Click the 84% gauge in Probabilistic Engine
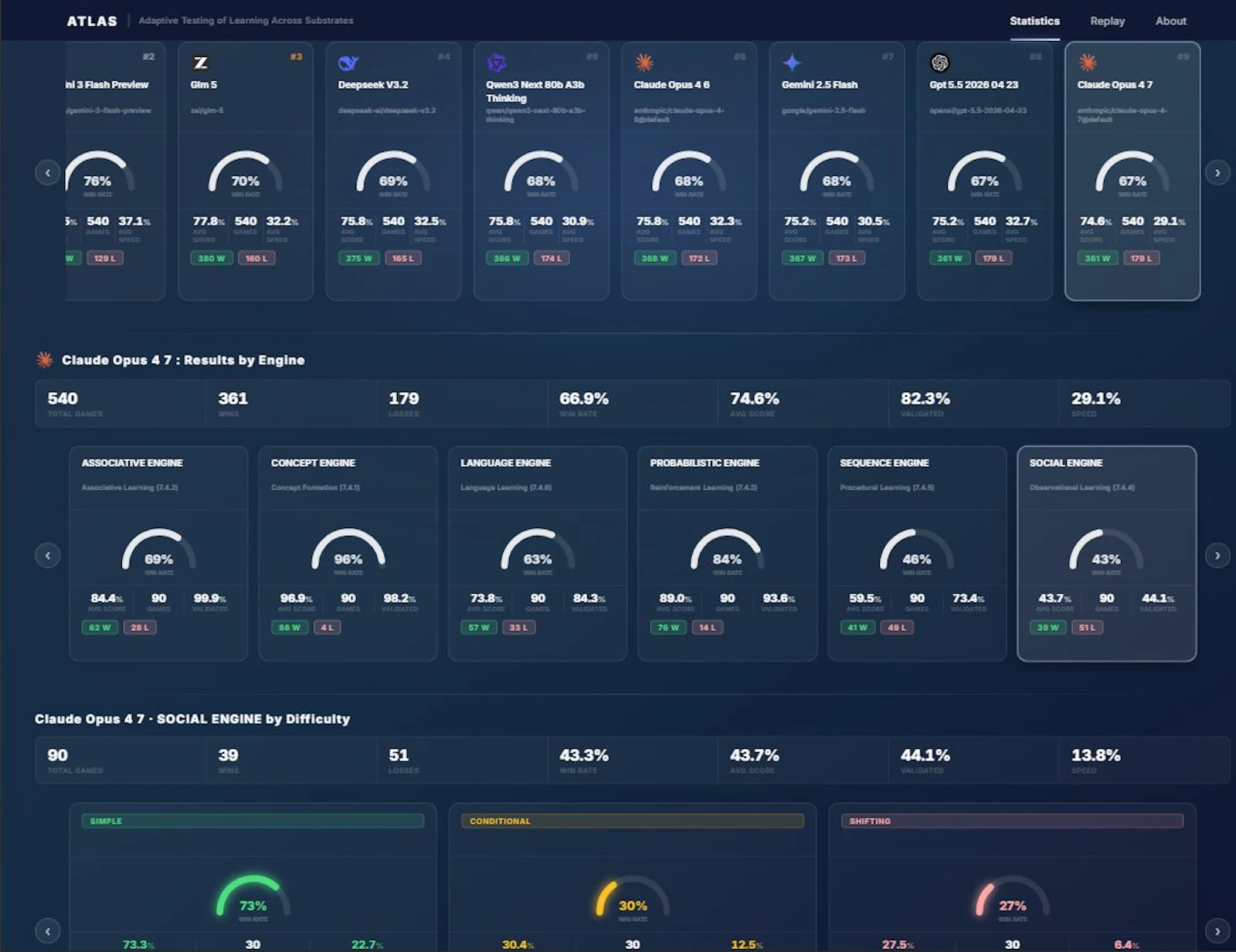The image size is (1236, 952). pyautogui.click(x=727, y=551)
